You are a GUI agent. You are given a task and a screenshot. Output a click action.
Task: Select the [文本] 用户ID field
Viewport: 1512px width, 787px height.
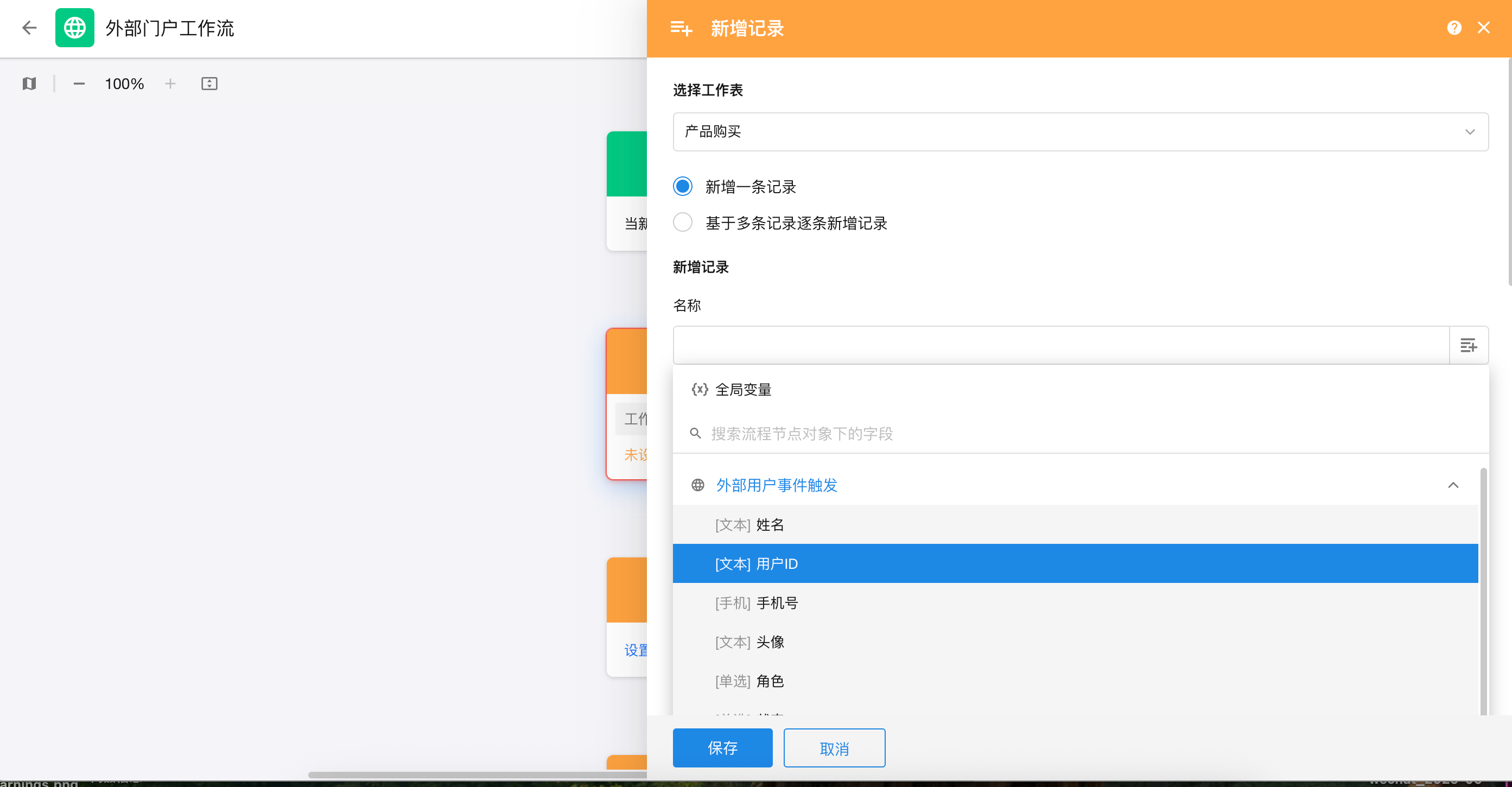[756, 563]
